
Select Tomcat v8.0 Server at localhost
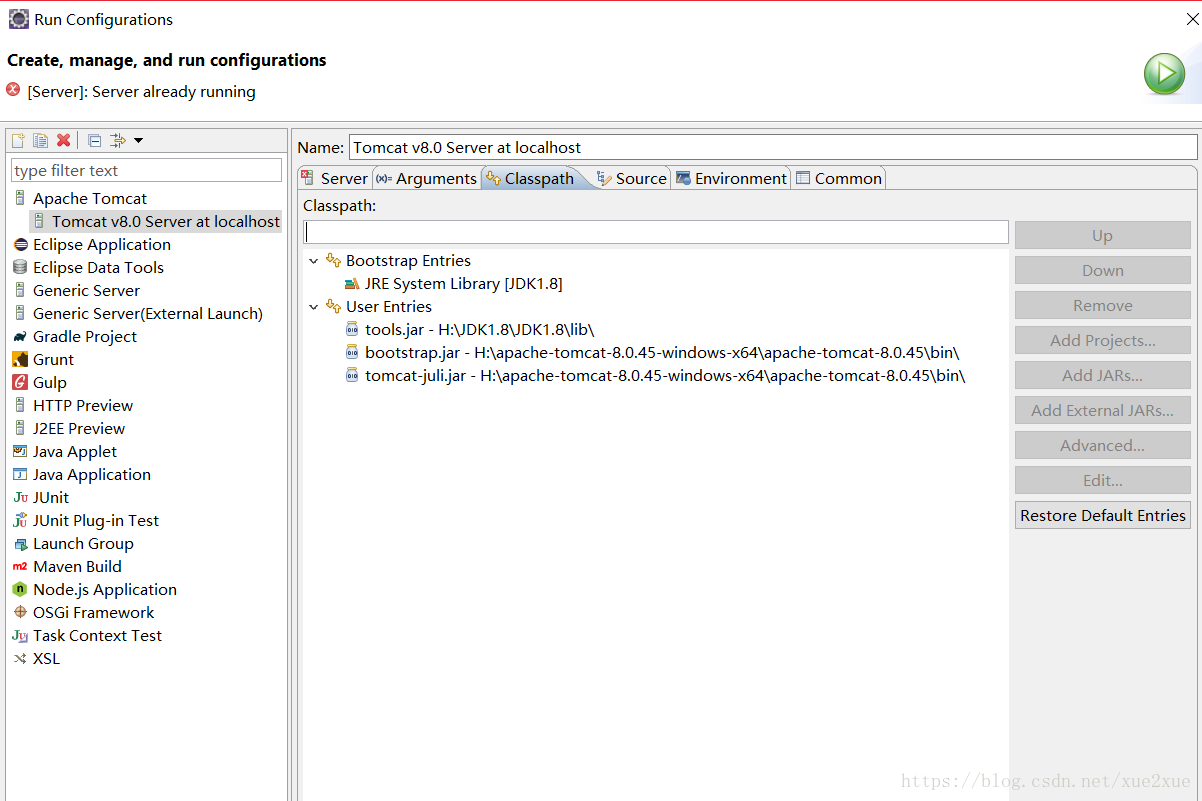tap(166, 221)
